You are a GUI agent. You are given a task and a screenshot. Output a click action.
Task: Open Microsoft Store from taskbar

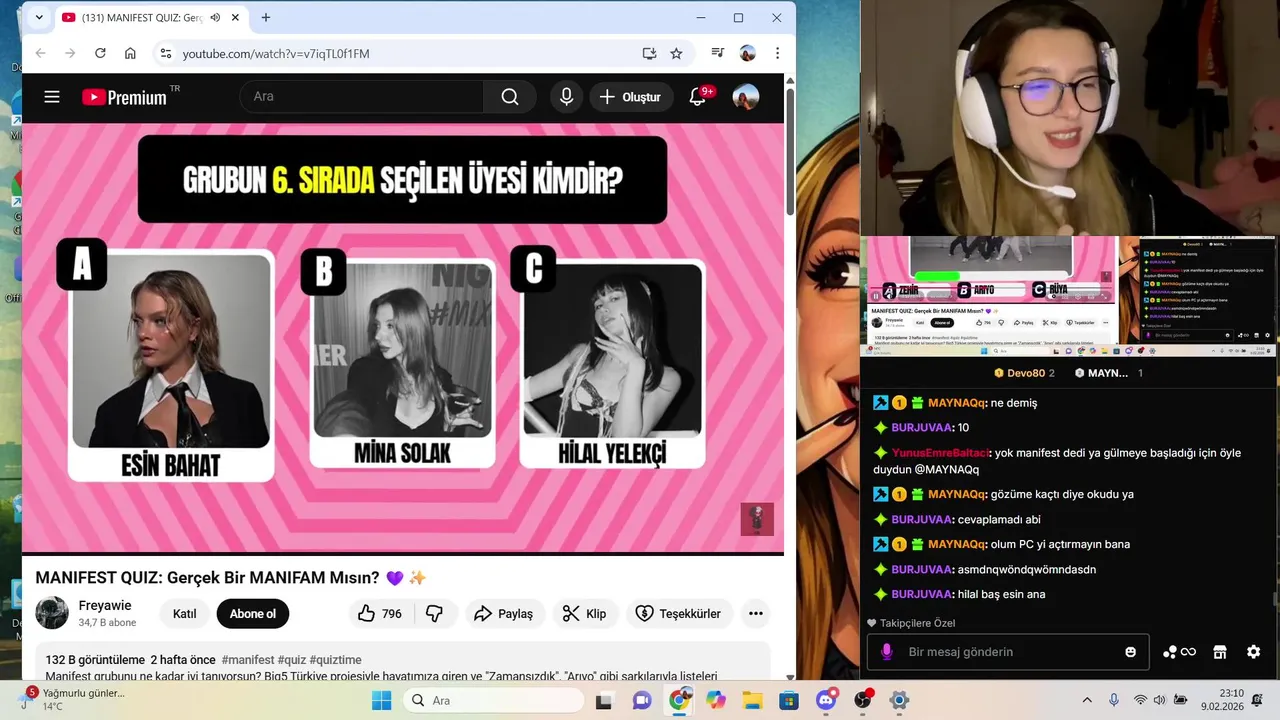click(789, 700)
